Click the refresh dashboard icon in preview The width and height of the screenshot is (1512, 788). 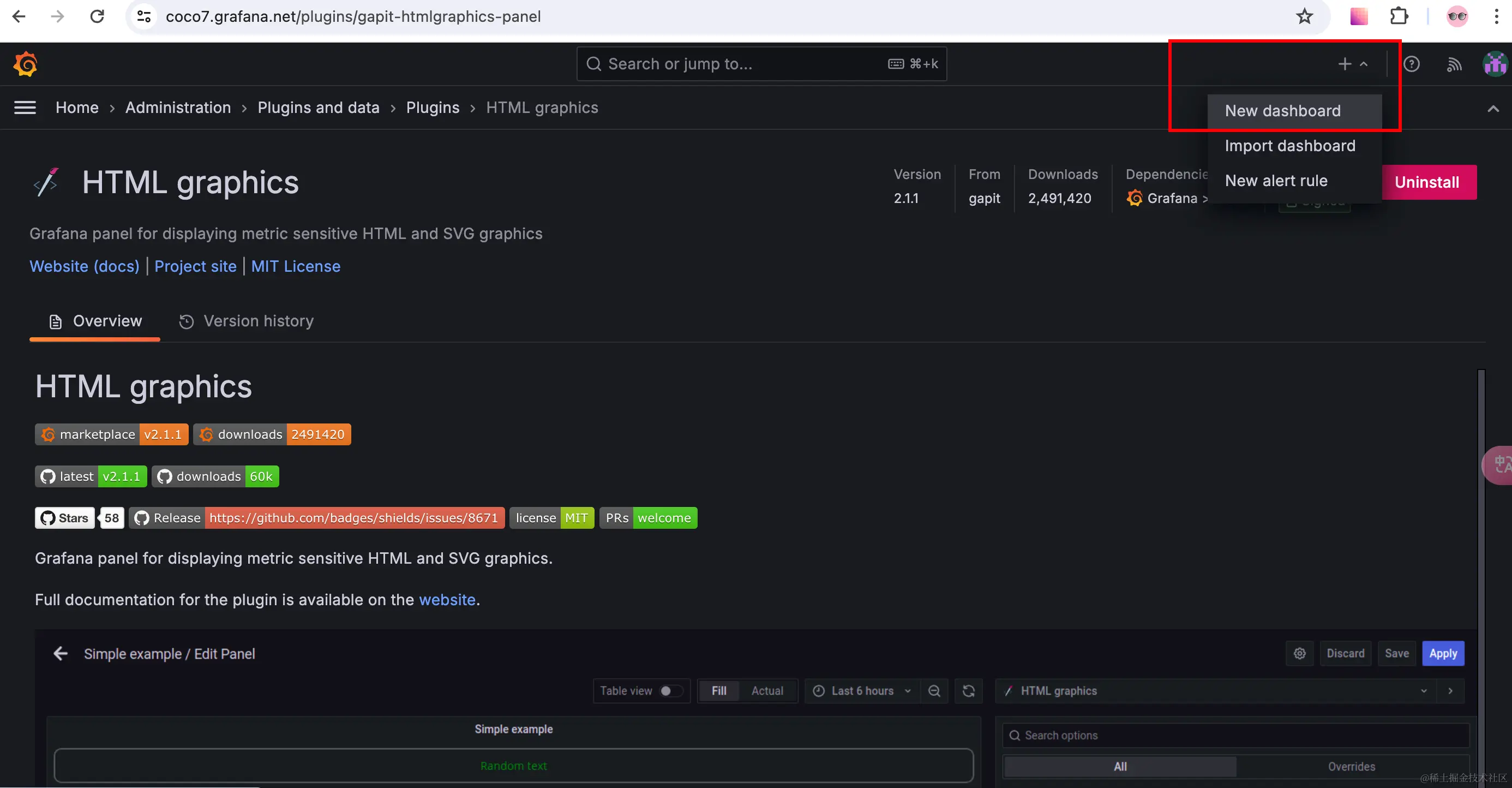(x=969, y=691)
